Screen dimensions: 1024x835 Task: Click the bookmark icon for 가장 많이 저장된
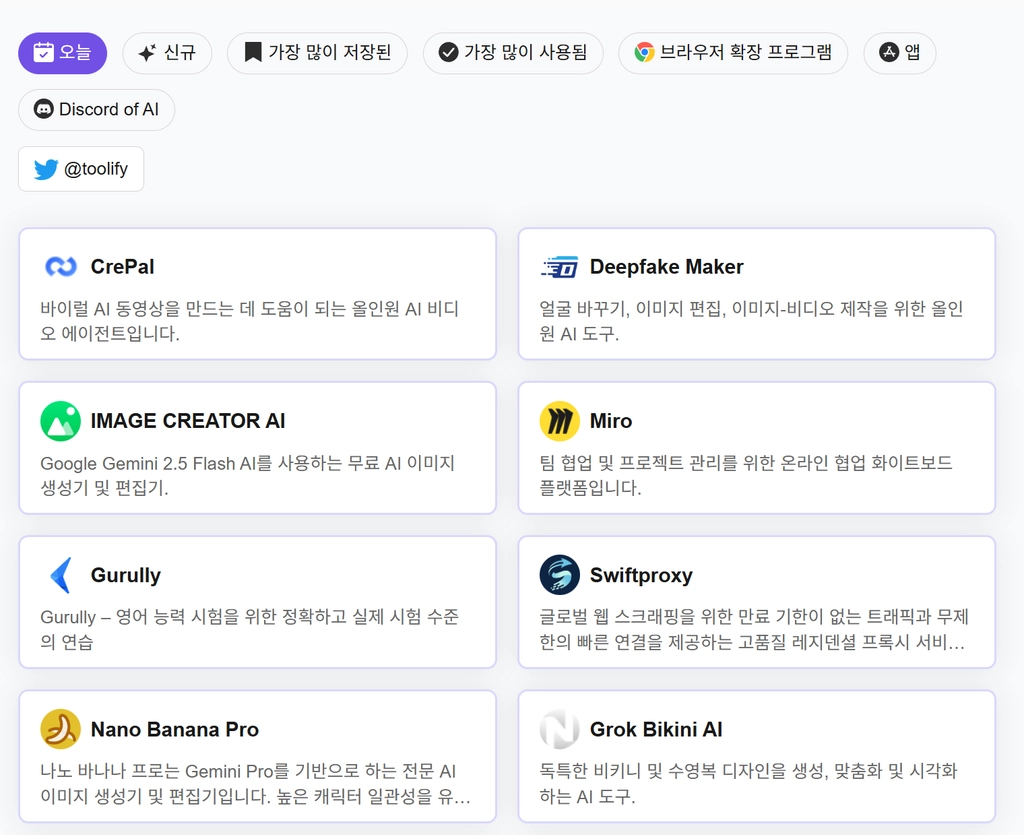point(253,52)
